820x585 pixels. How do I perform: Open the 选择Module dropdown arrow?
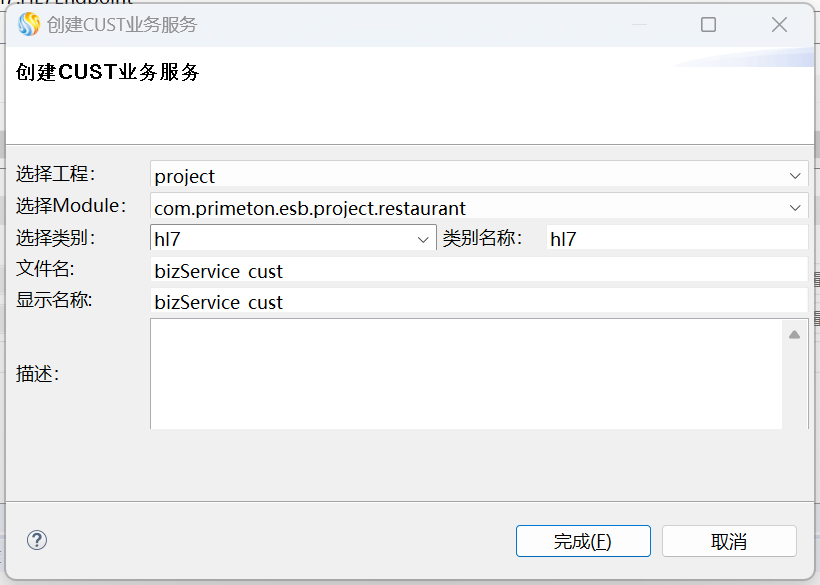pyautogui.click(x=796, y=208)
